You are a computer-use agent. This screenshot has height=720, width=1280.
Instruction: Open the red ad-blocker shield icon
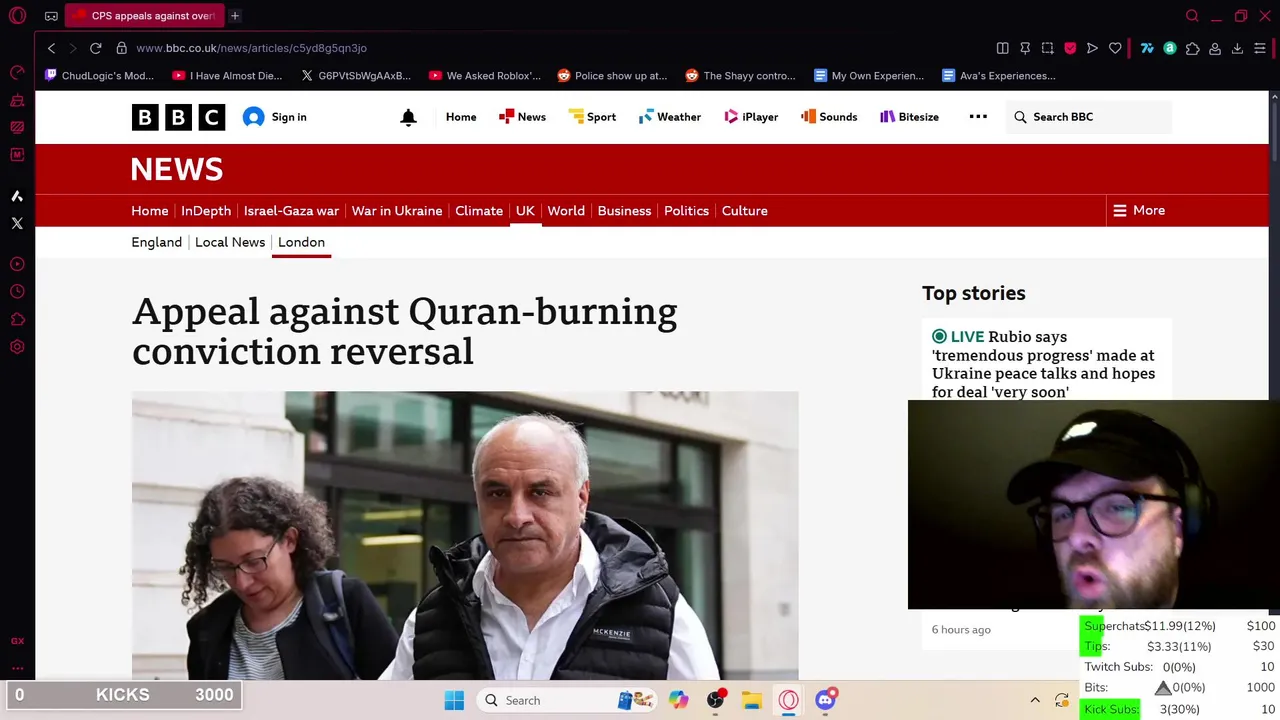tap(1070, 48)
